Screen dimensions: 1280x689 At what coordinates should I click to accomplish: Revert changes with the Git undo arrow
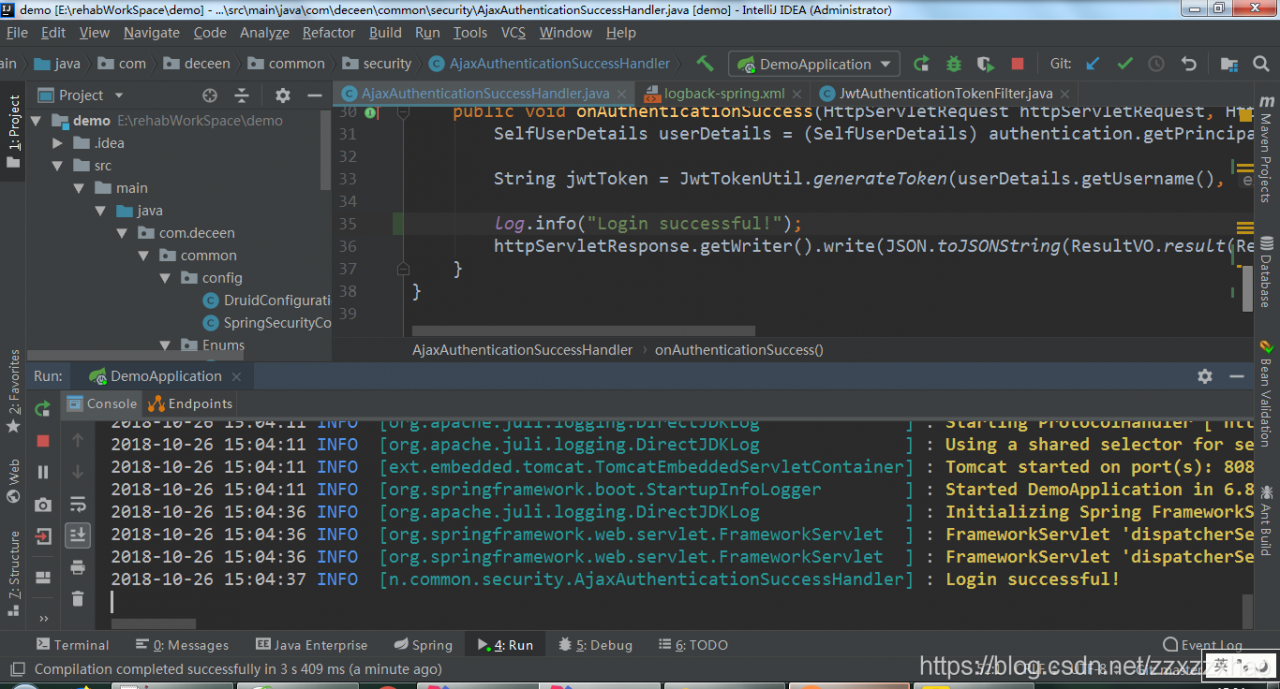click(1189, 63)
